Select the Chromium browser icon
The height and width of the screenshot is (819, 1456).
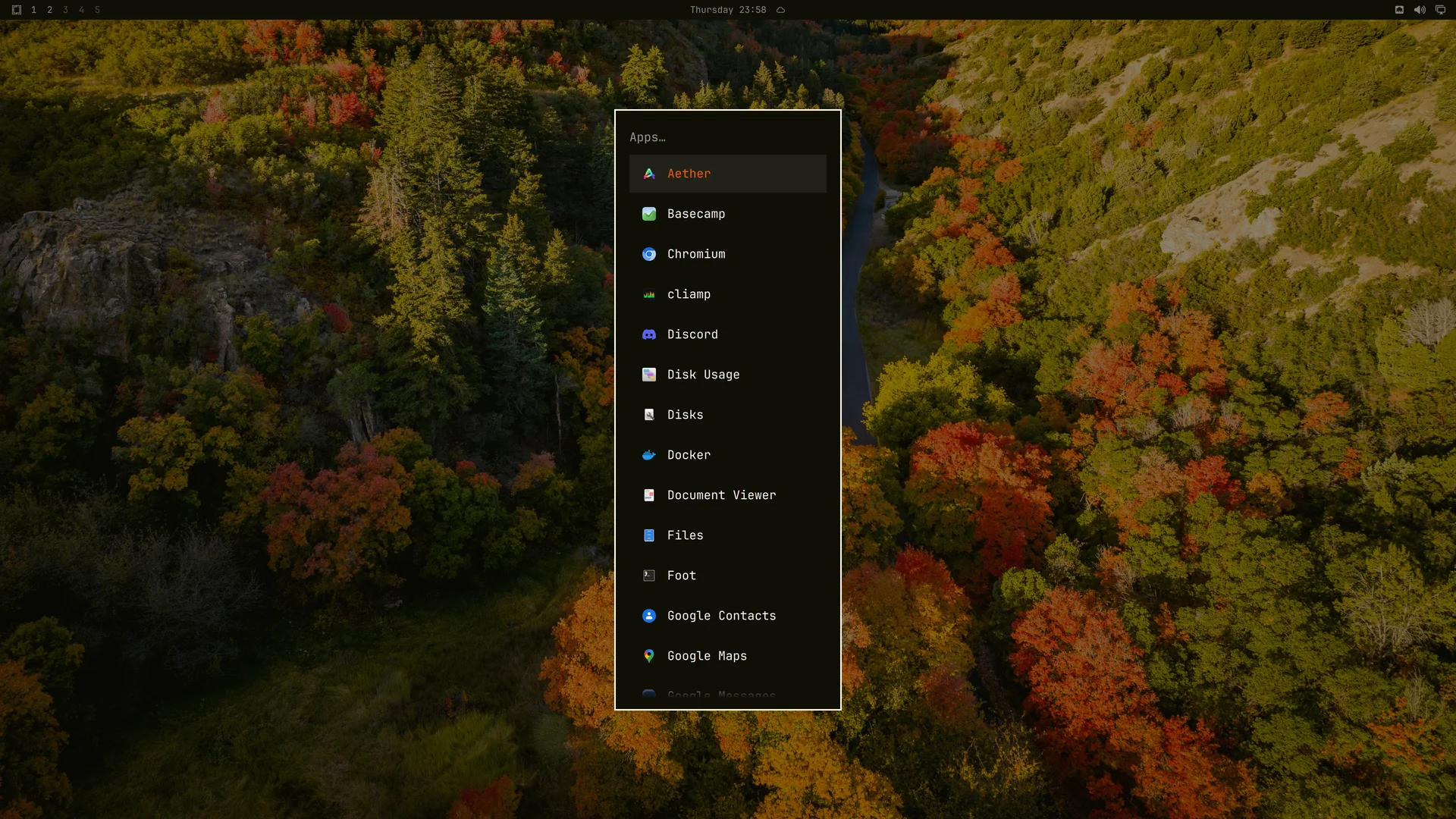pos(649,254)
